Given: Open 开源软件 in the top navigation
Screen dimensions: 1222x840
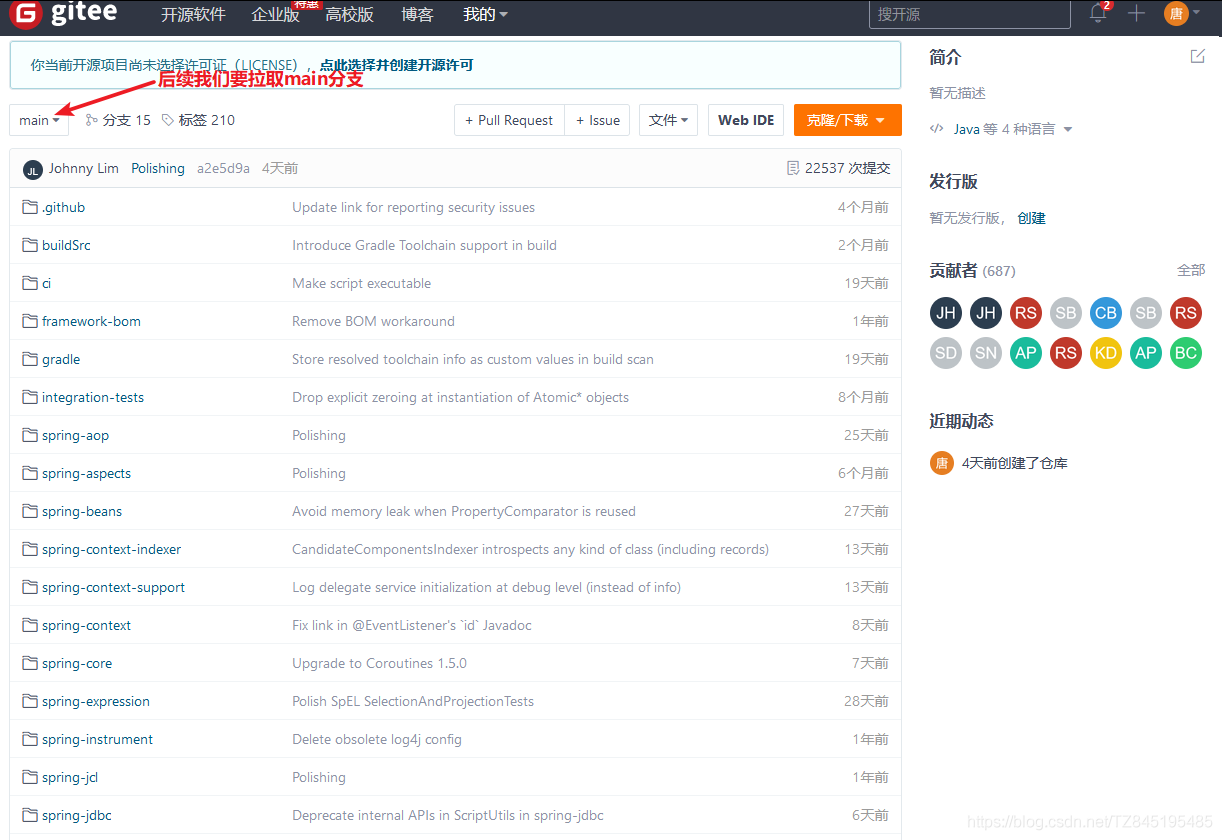Looking at the screenshot, I should (193, 14).
